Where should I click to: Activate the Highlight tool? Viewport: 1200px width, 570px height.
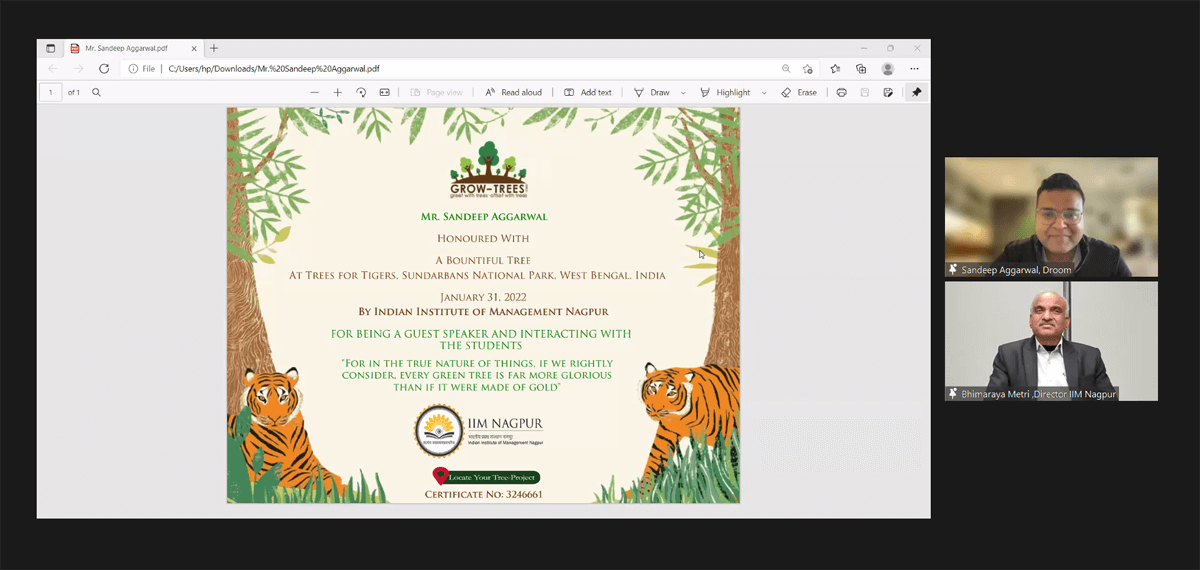tap(725, 92)
